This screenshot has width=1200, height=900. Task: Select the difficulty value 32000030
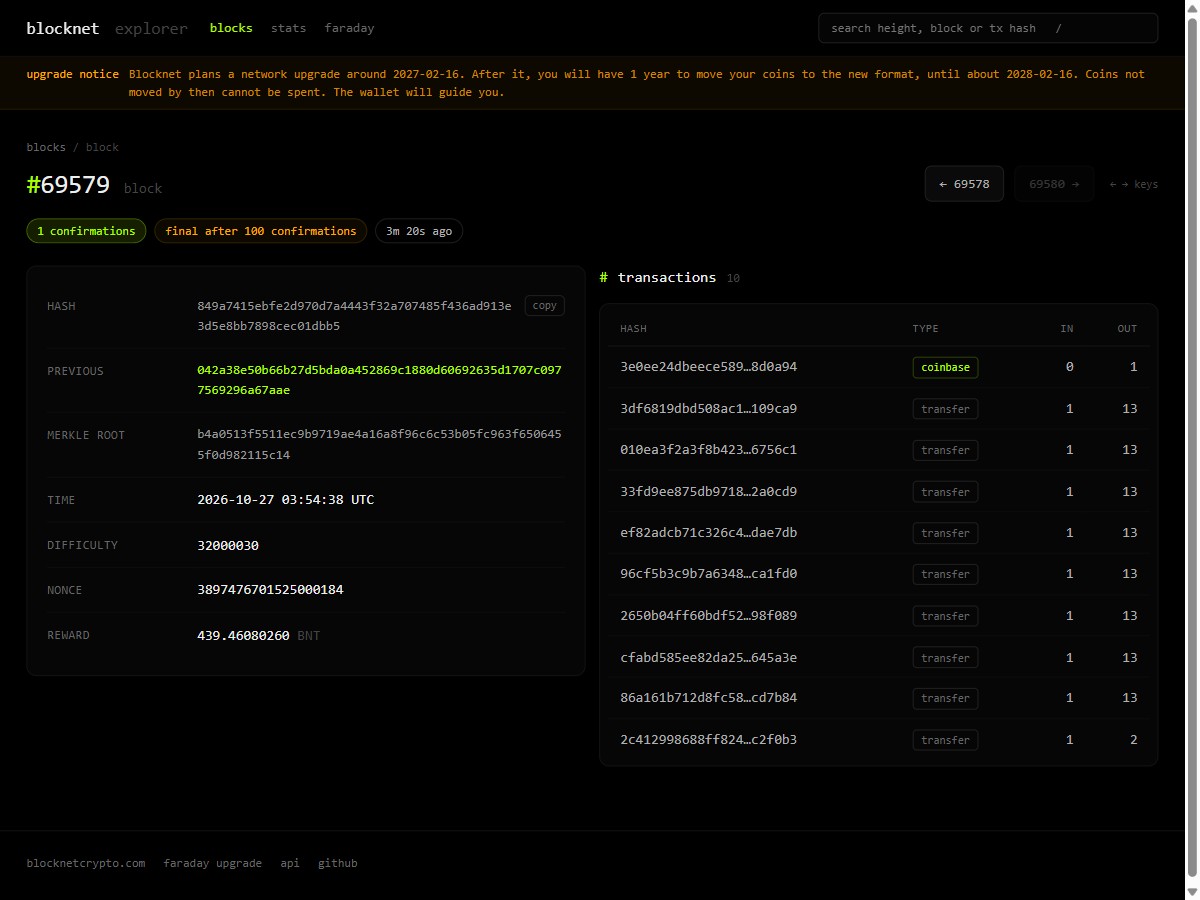[x=228, y=545]
